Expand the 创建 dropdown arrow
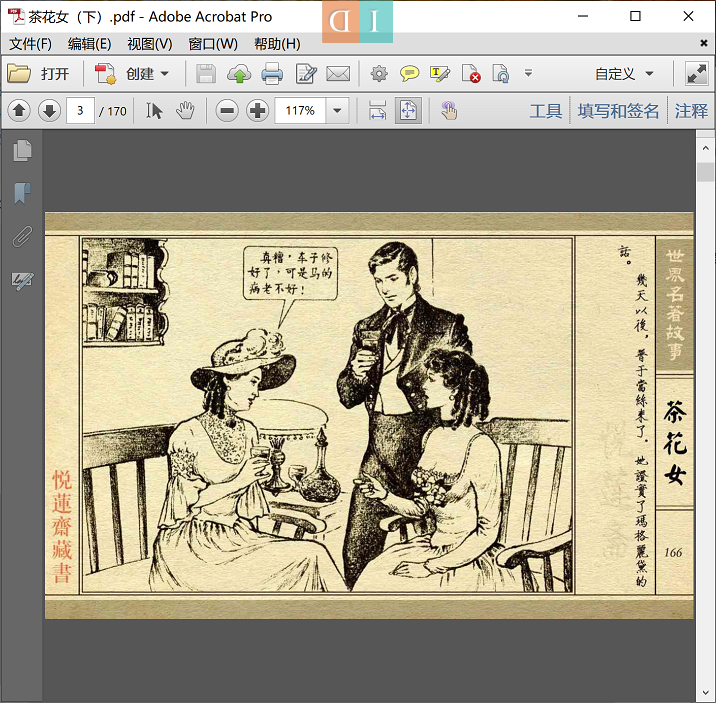The image size is (716, 703). pos(165,73)
